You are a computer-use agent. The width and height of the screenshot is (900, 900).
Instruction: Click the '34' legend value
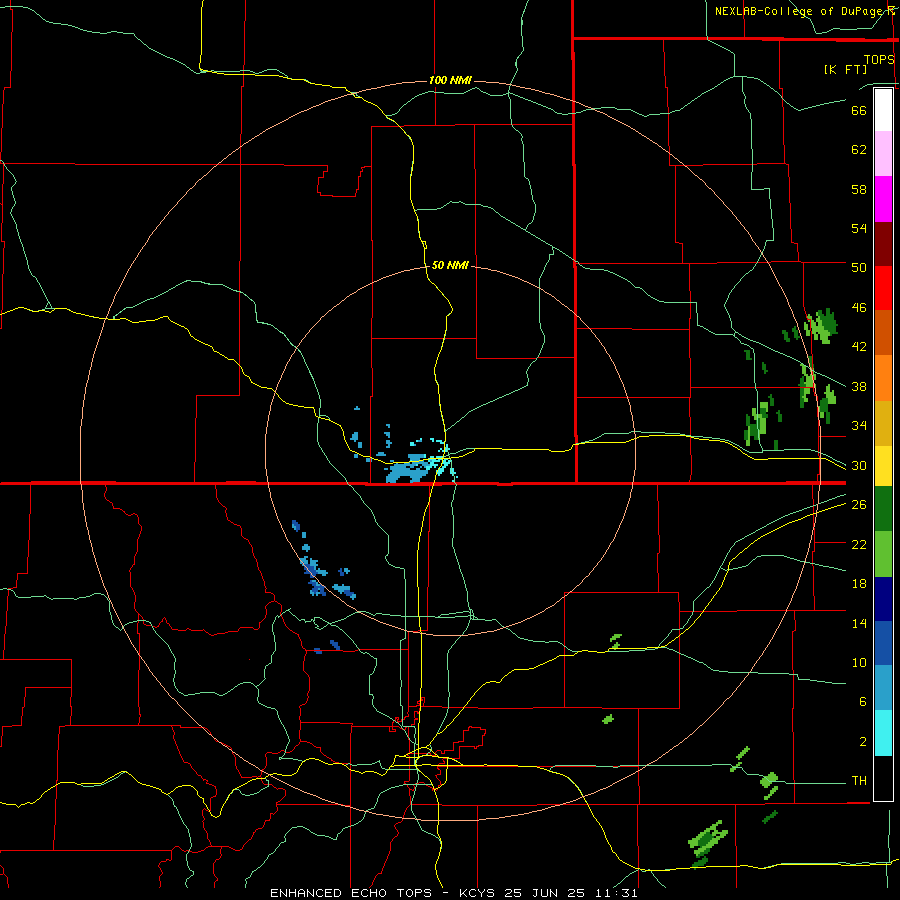coord(859,425)
